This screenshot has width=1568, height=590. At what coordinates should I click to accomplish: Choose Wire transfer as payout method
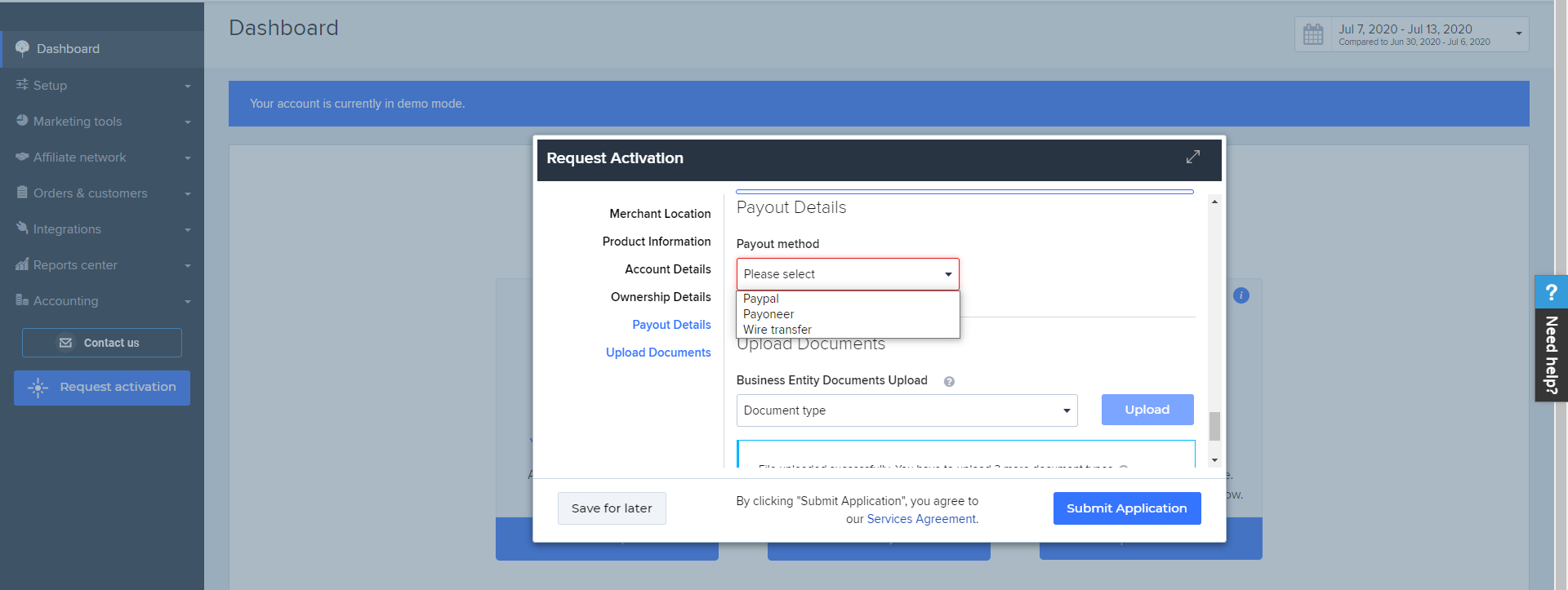tap(848, 330)
